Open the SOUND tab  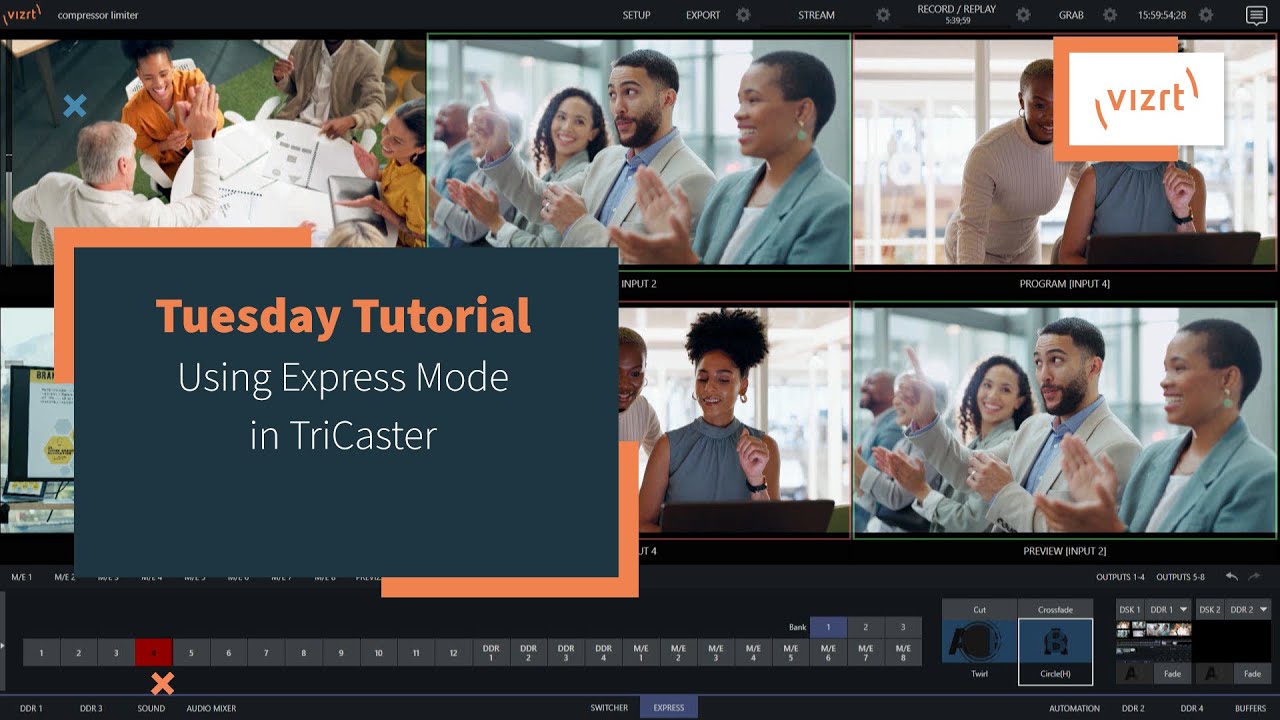point(151,708)
